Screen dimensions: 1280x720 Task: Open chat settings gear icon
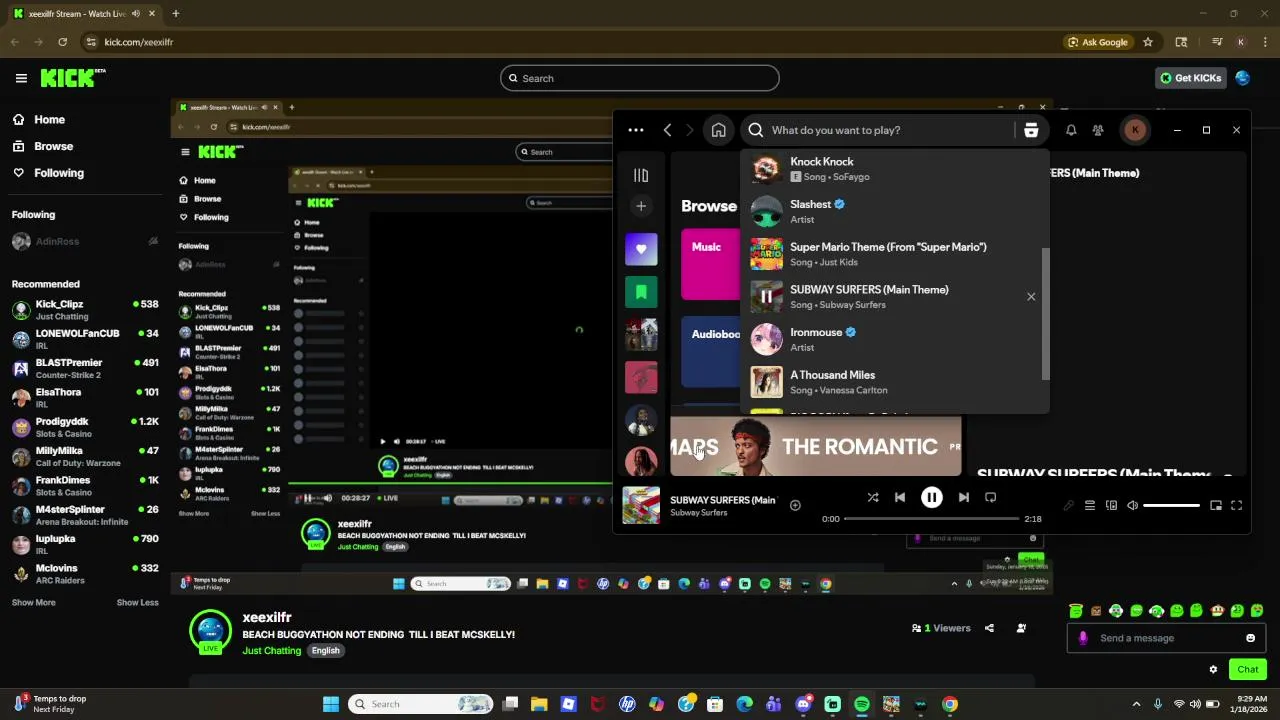[1213, 670]
